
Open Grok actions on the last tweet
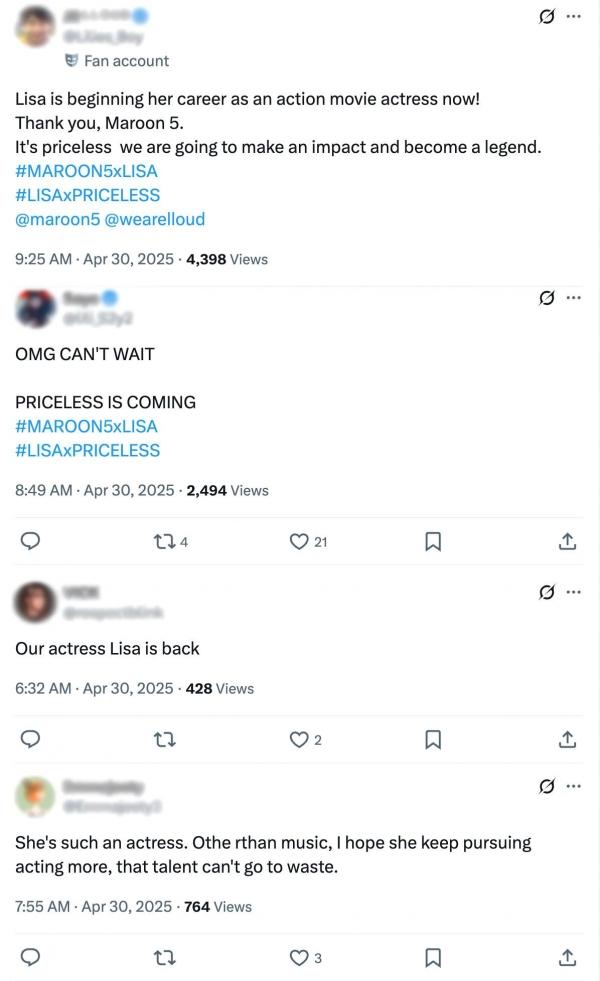(545, 788)
